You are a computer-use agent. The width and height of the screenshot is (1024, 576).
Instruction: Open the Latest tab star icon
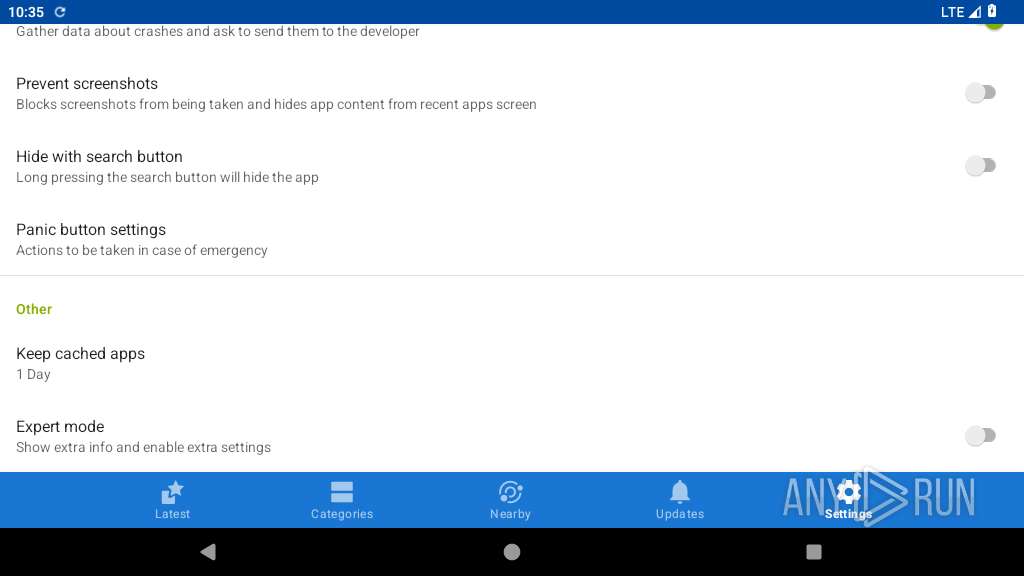click(172, 492)
